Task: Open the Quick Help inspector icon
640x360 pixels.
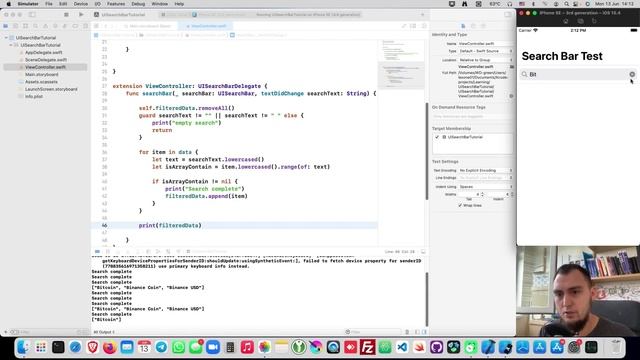Action: pos(483,26)
